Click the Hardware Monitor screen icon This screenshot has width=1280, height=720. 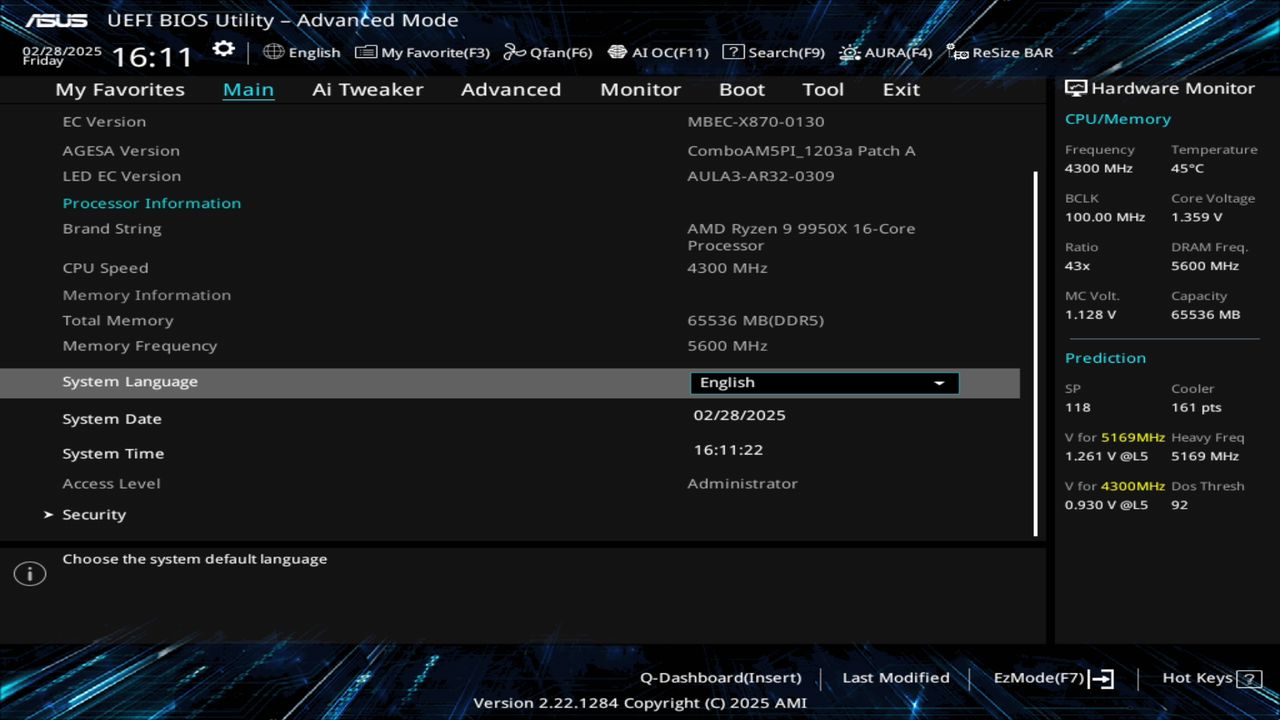pos(1076,89)
